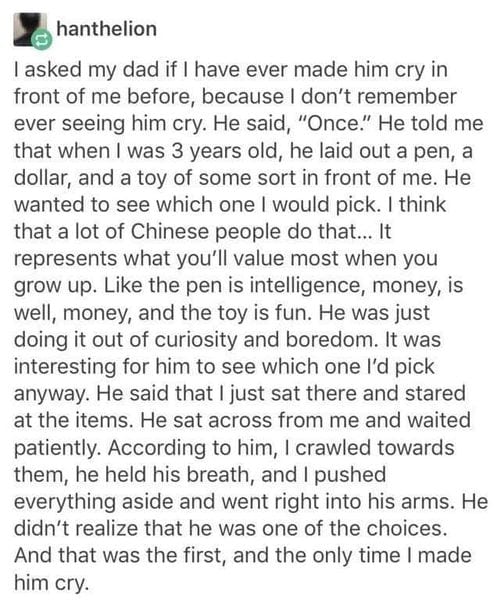
Task: Click the words "crawled towards"
Action: coord(375,448)
